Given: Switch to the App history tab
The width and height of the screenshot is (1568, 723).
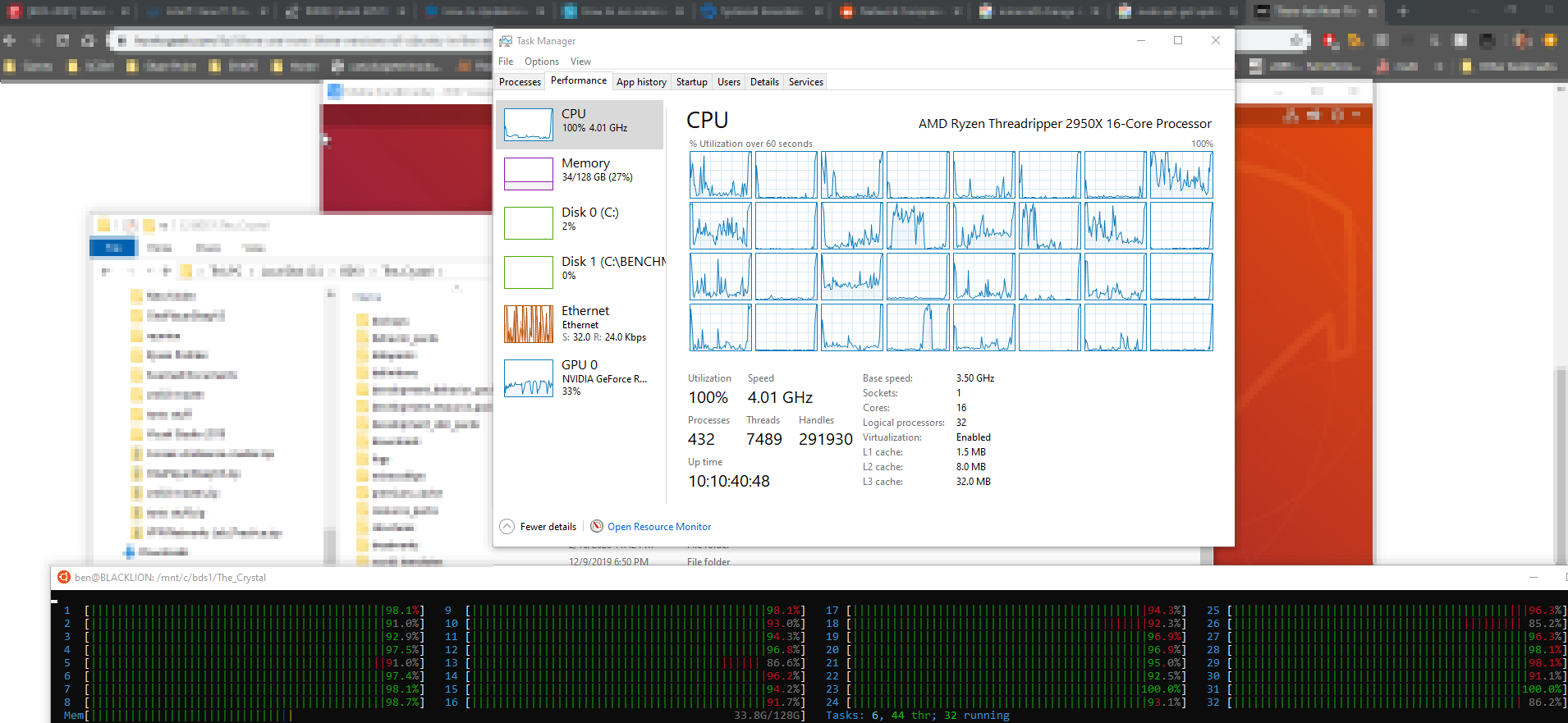Looking at the screenshot, I should click(641, 82).
